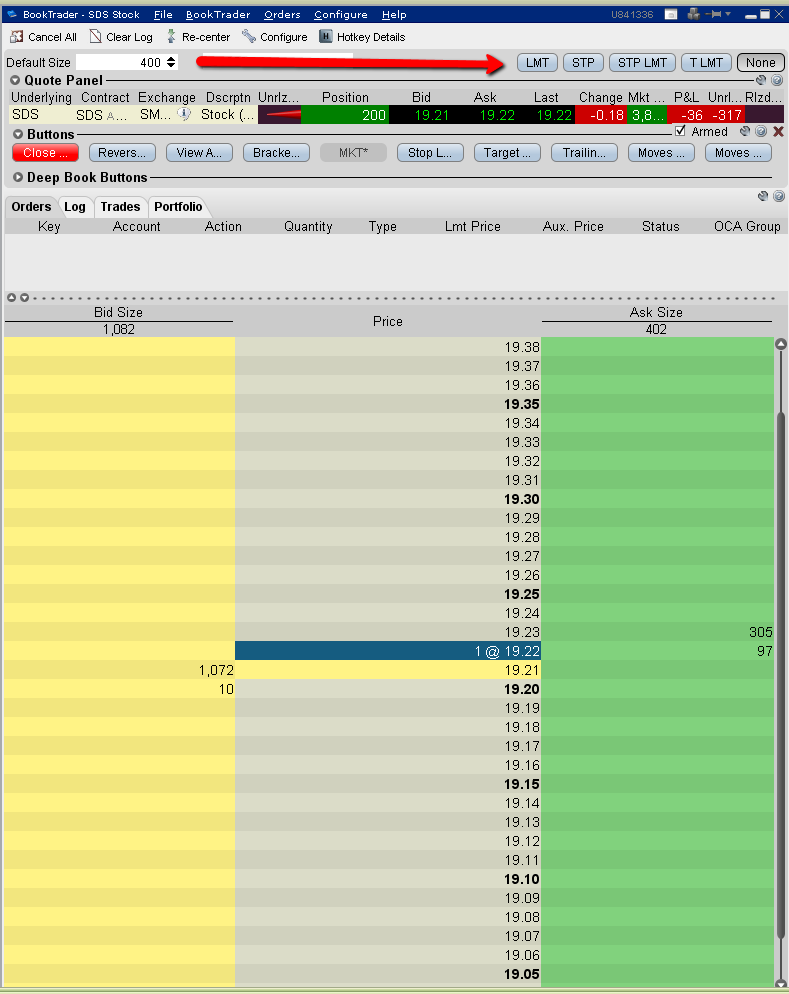Open Configure from the toolbar wrench
789x994 pixels.
click(x=249, y=37)
